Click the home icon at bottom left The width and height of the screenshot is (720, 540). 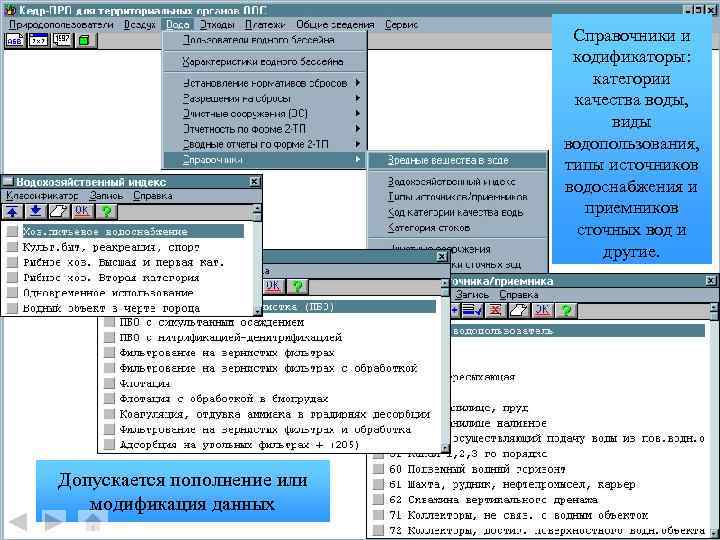(93, 521)
